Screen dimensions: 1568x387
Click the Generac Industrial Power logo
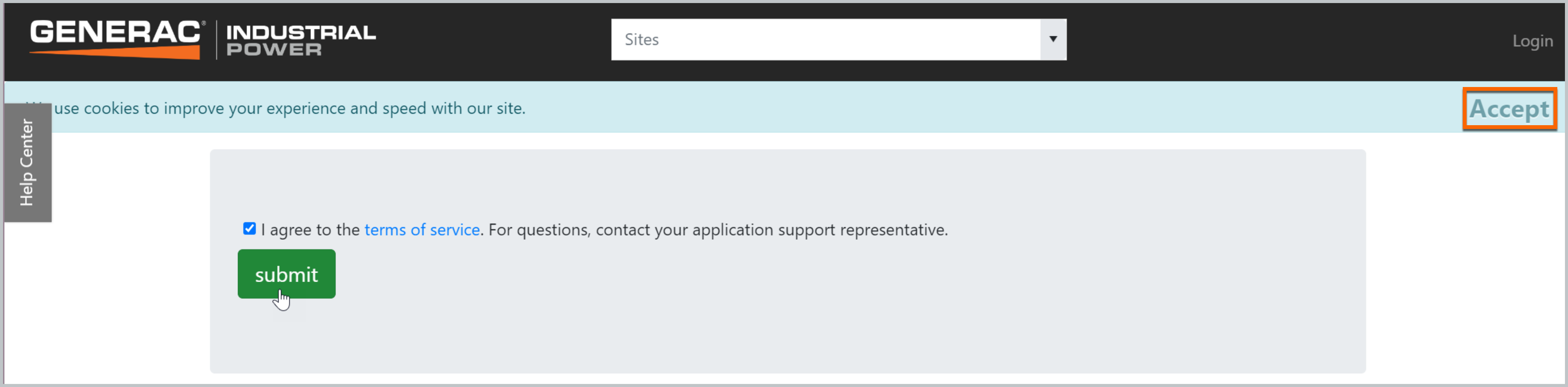(x=201, y=40)
